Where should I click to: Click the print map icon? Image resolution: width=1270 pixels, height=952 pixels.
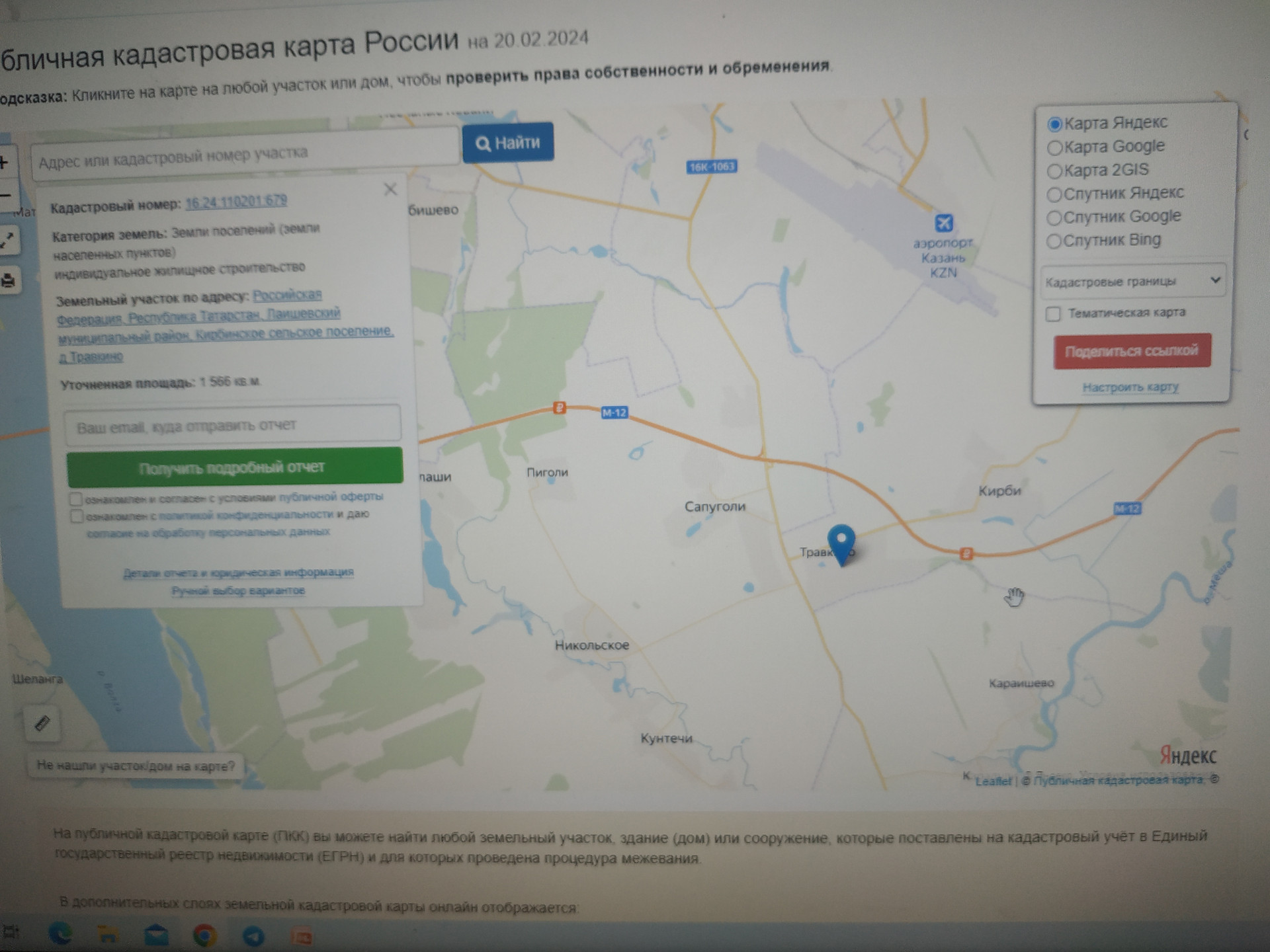(9, 280)
